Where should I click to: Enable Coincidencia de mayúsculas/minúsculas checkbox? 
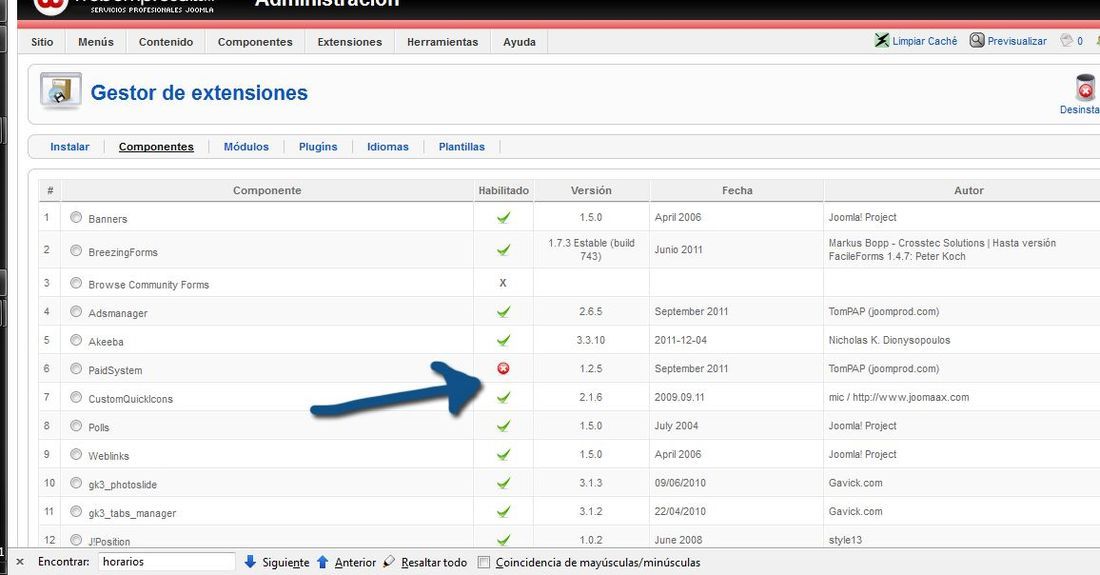point(483,562)
